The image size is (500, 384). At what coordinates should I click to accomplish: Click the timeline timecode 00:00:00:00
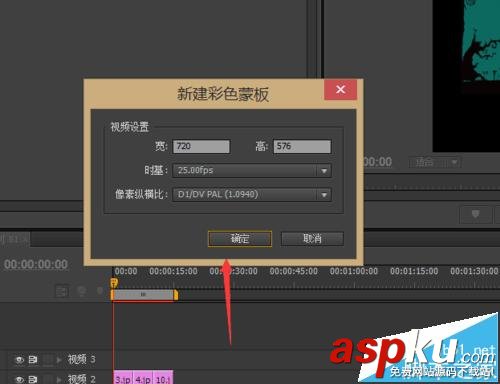point(36,264)
